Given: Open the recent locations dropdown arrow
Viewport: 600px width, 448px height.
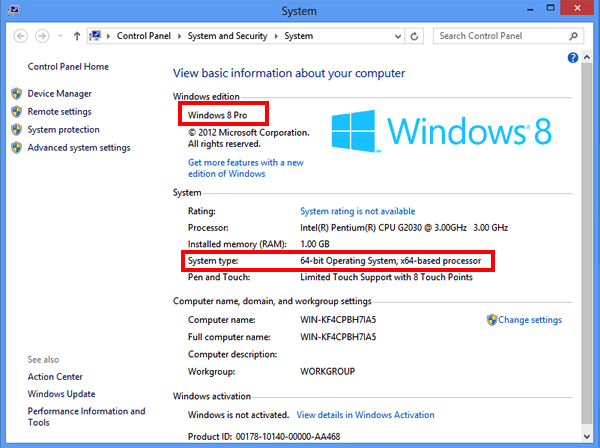Looking at the screenshot, I should point(60,36).
